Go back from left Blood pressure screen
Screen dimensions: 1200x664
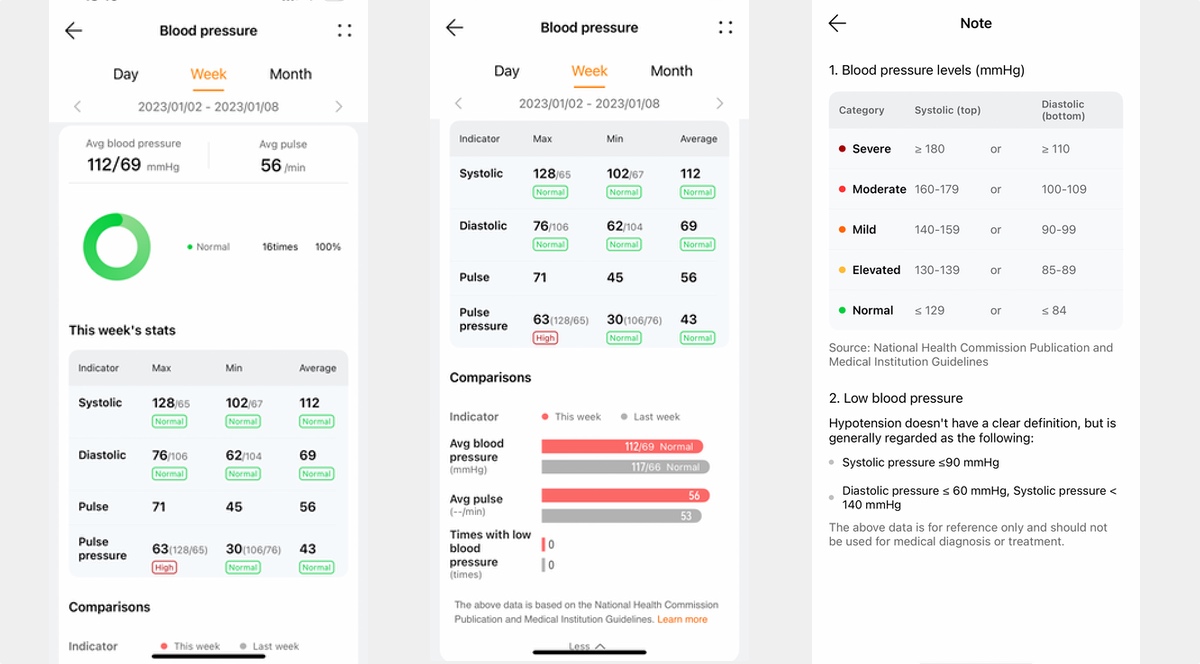pos(73,31)
